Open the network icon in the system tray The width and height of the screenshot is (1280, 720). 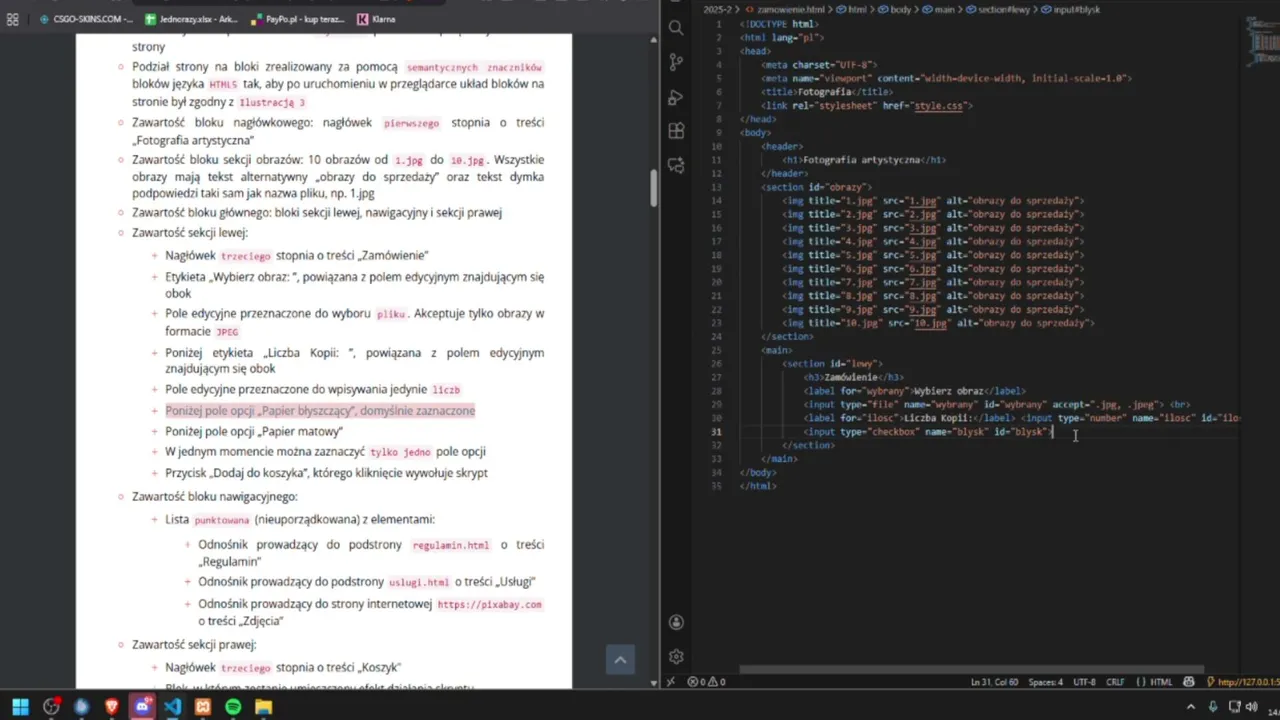(x=1234, y=707)
